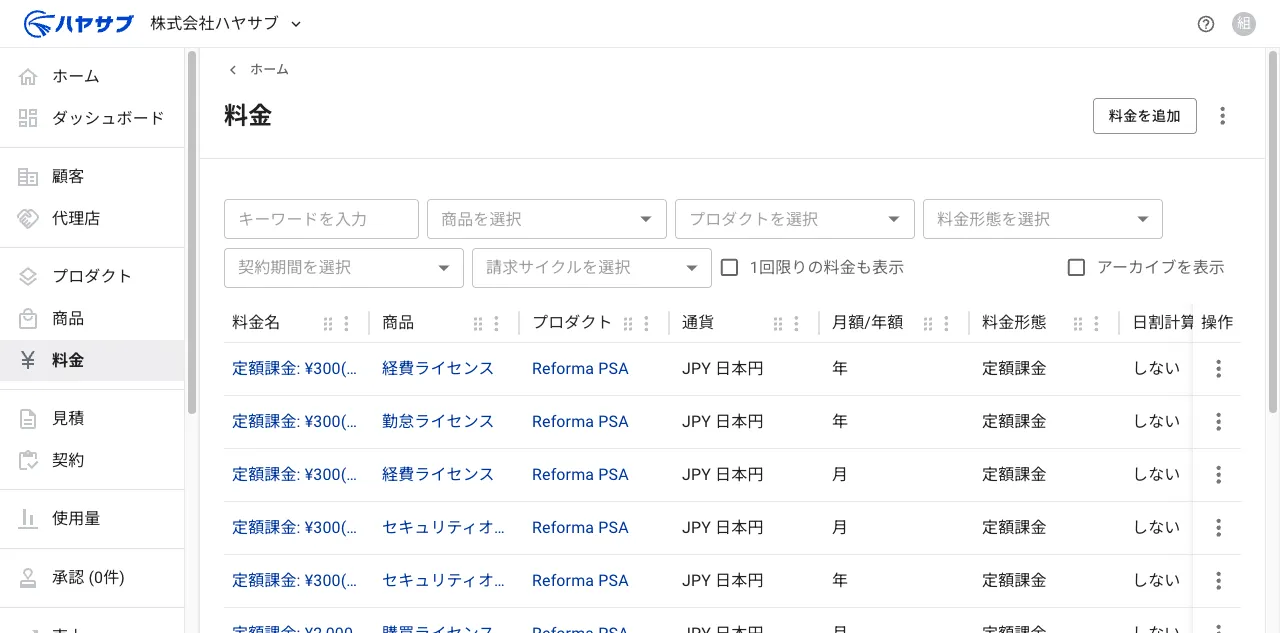Click the プロダクト layers icon

28,276
